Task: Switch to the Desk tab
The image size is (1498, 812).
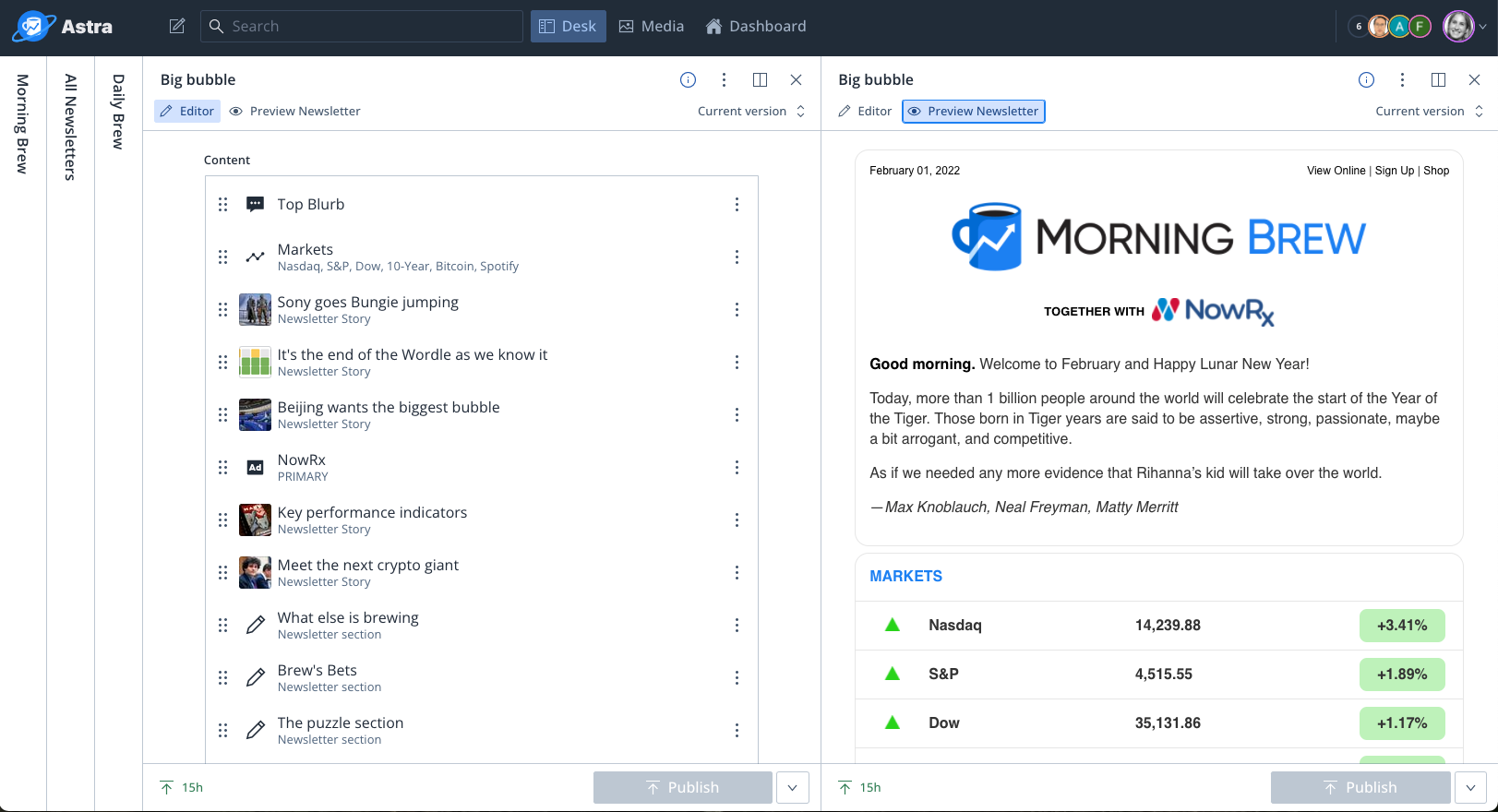Action: tap(568, 26)
